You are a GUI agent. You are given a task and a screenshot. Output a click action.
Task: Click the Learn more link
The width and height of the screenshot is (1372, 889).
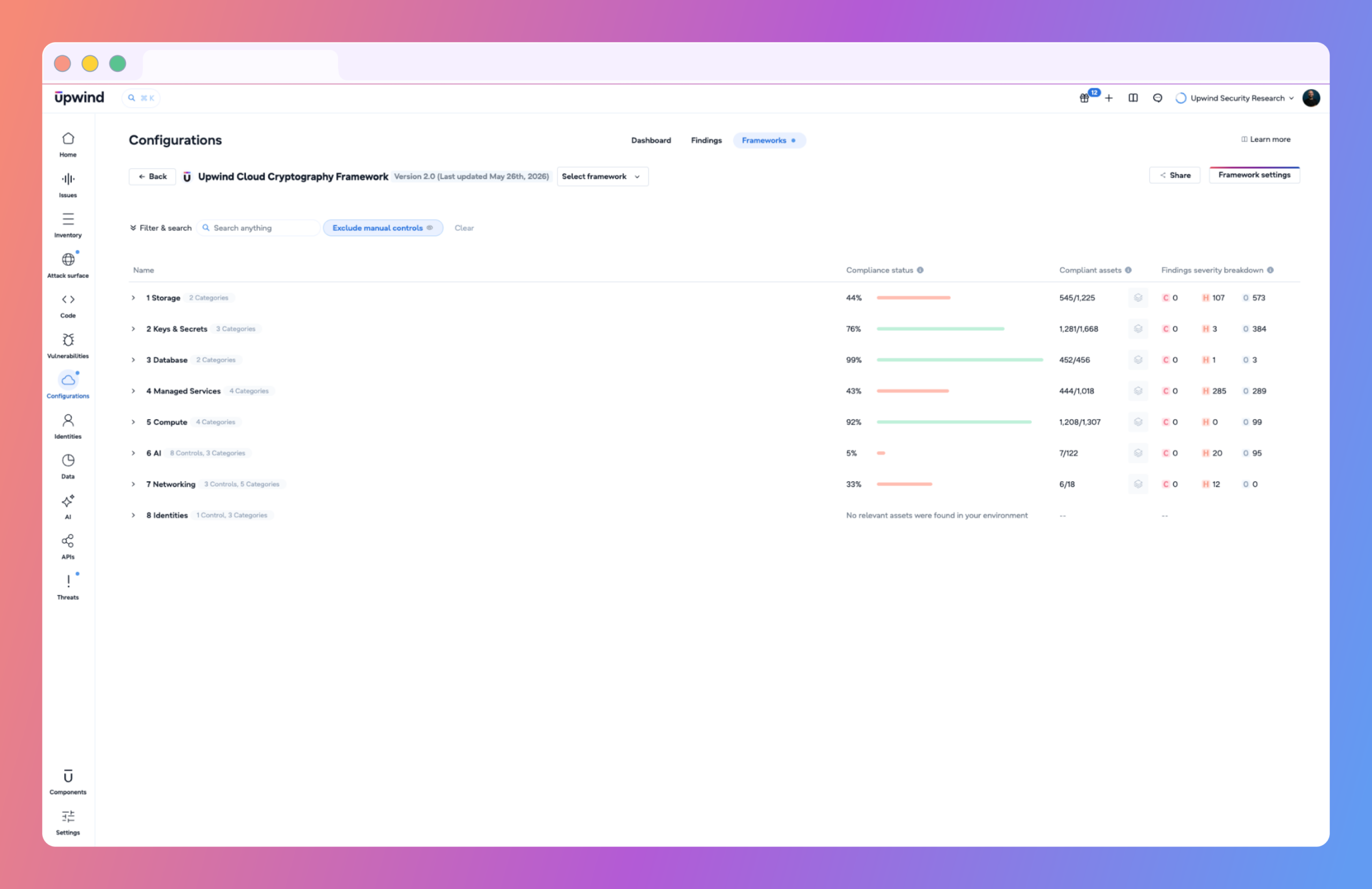(x=1266, y=139)
